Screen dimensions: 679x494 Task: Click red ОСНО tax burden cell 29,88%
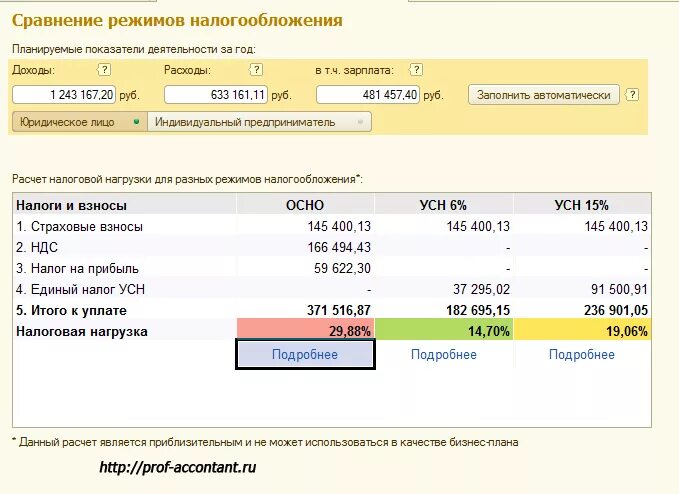306,331
